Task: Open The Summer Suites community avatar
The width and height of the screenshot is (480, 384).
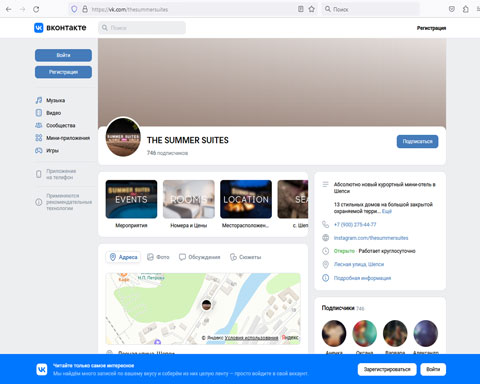Action: [x=123, y=137]
